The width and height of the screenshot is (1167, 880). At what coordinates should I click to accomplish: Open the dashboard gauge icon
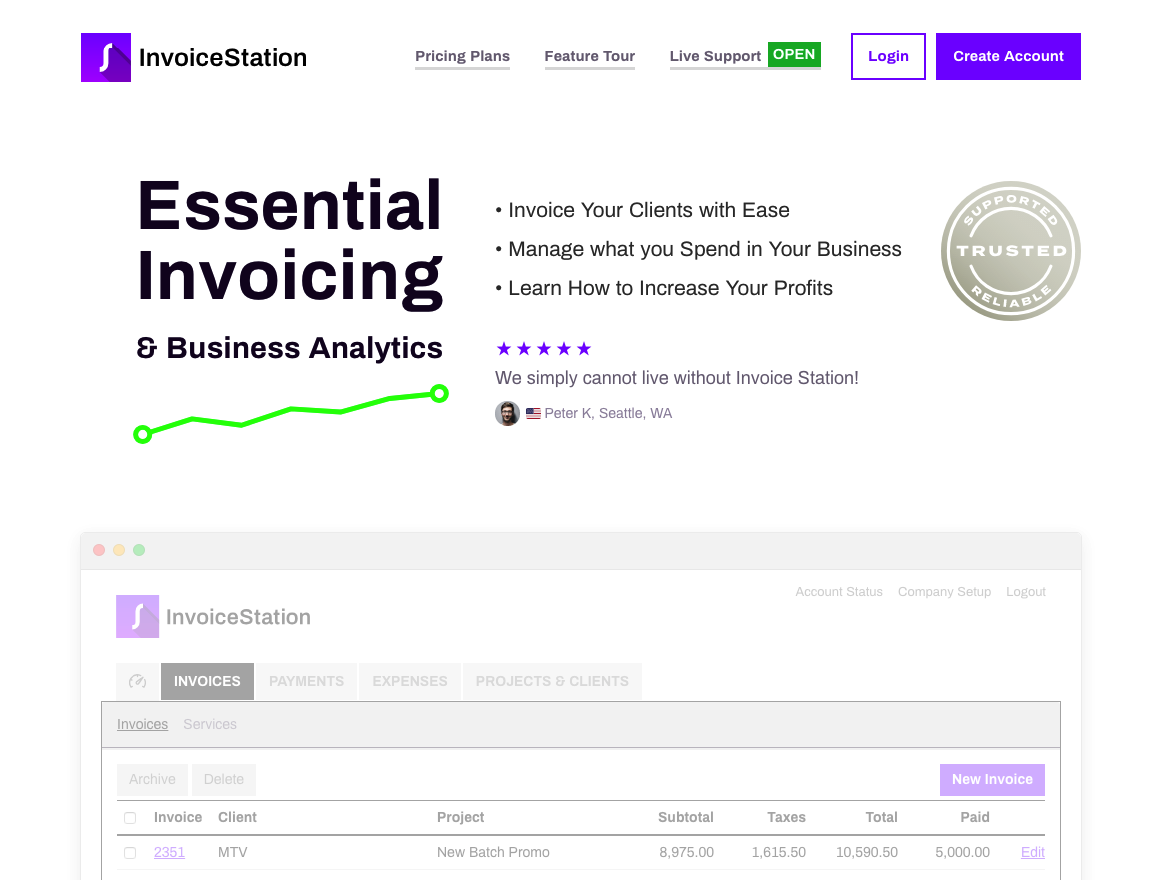click(x=137, y=681)
